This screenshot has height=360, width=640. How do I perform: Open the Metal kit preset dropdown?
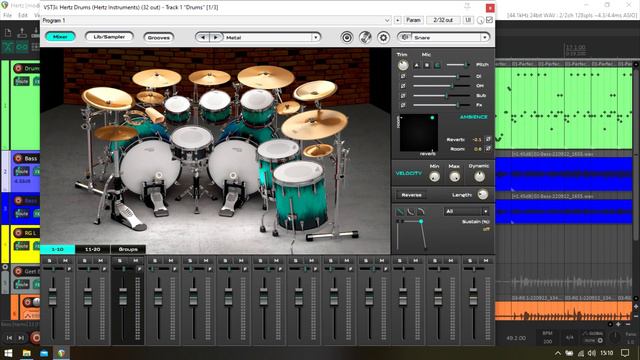pos(316,38)
